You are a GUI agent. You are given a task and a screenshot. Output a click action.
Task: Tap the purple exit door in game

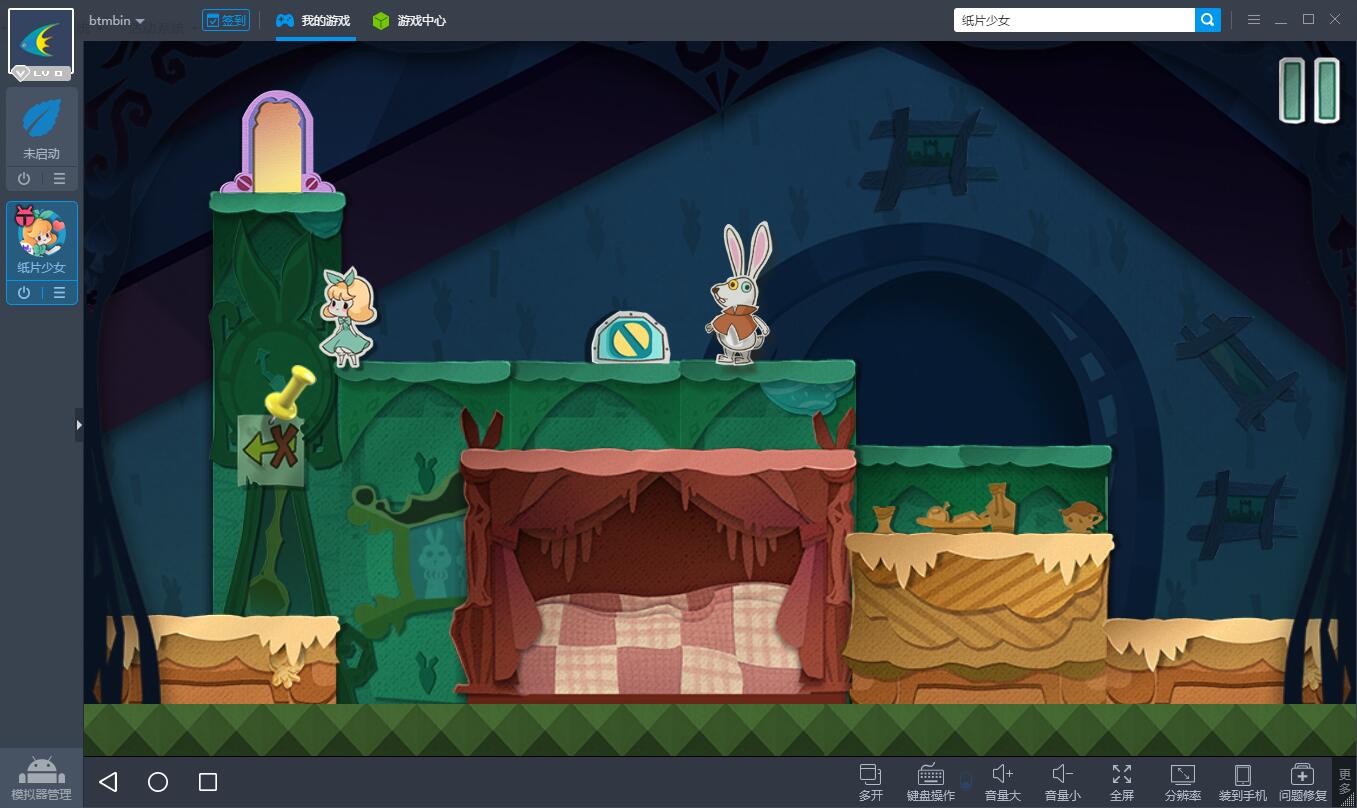278,142
